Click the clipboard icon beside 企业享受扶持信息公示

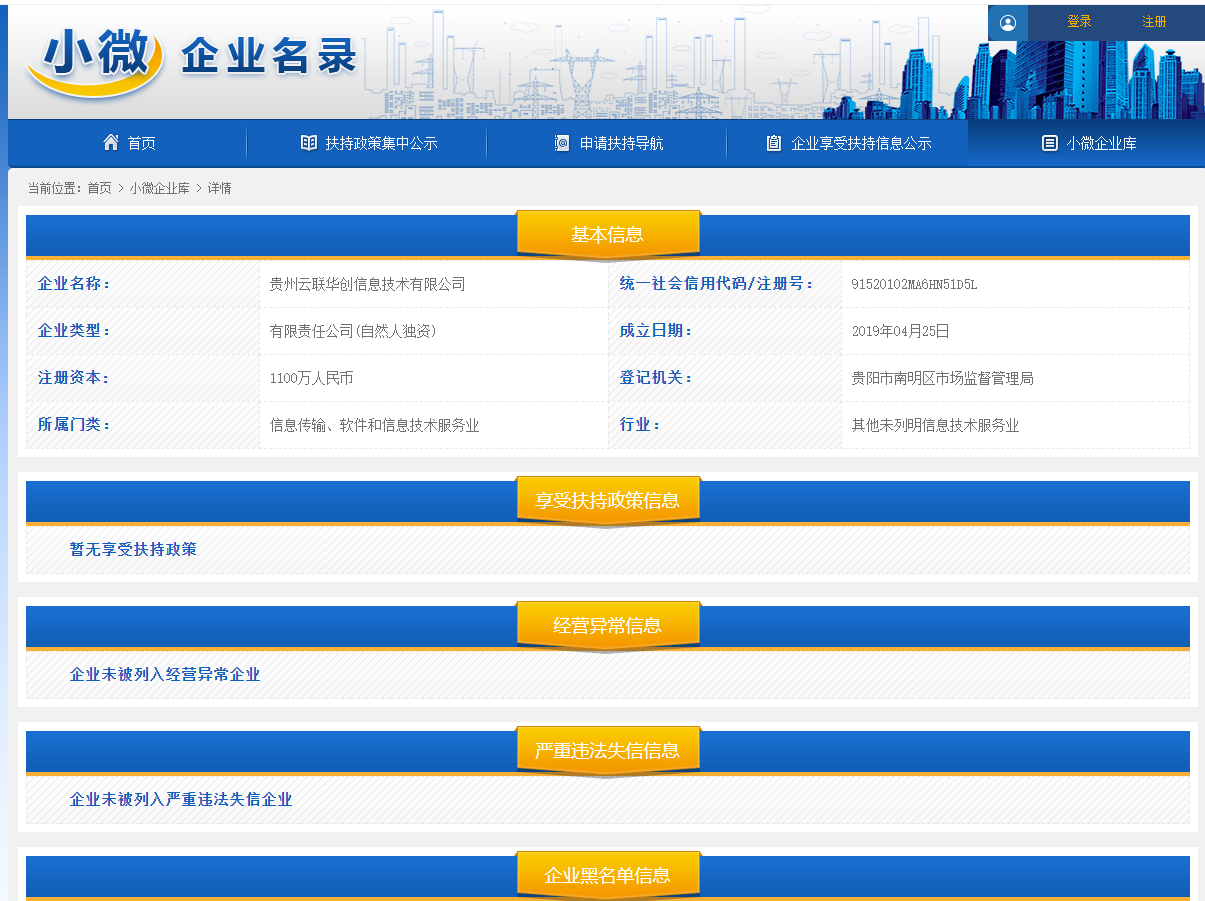774,143
